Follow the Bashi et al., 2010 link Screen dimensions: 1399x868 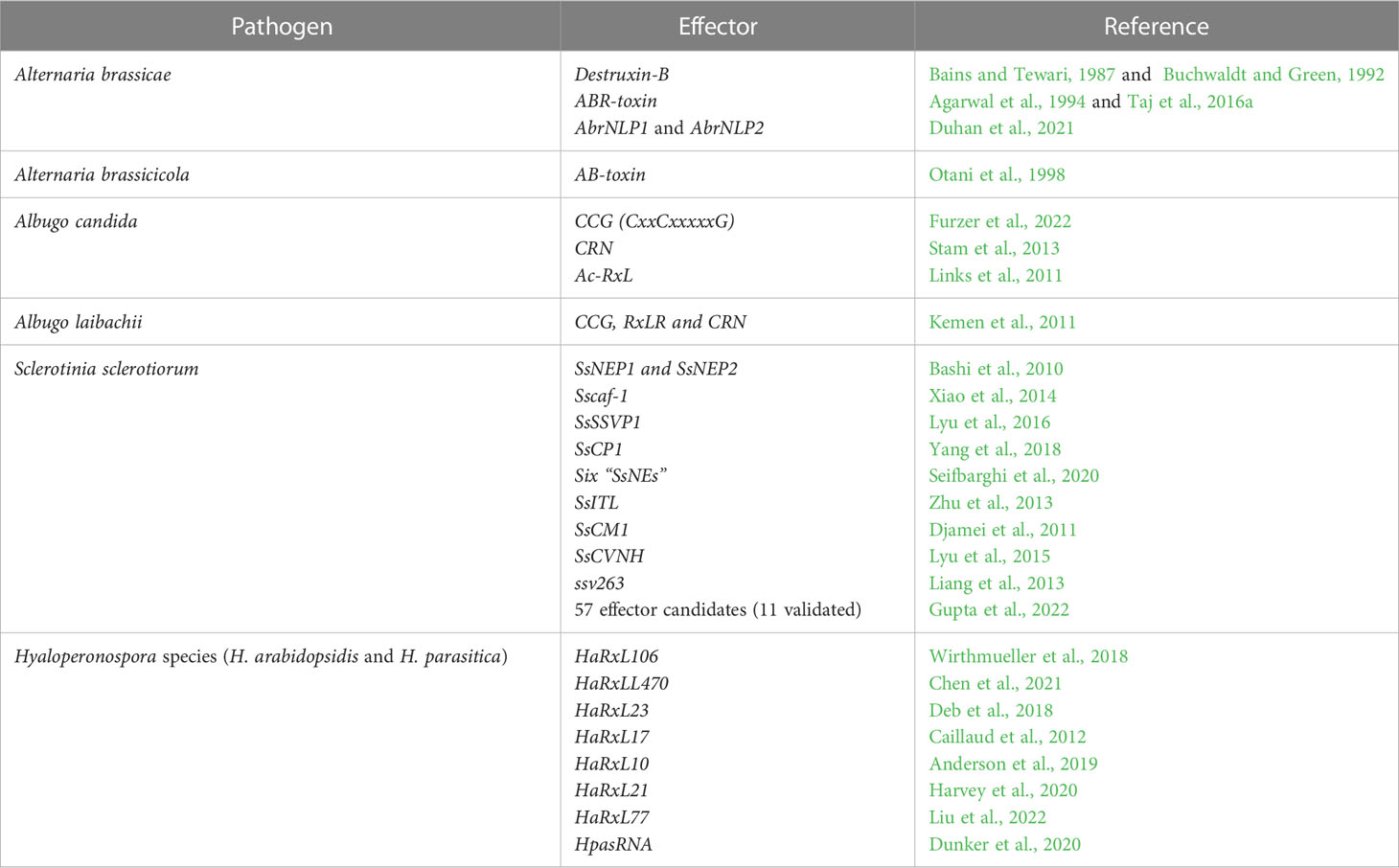pyautogui.click(x=996, y=370)
